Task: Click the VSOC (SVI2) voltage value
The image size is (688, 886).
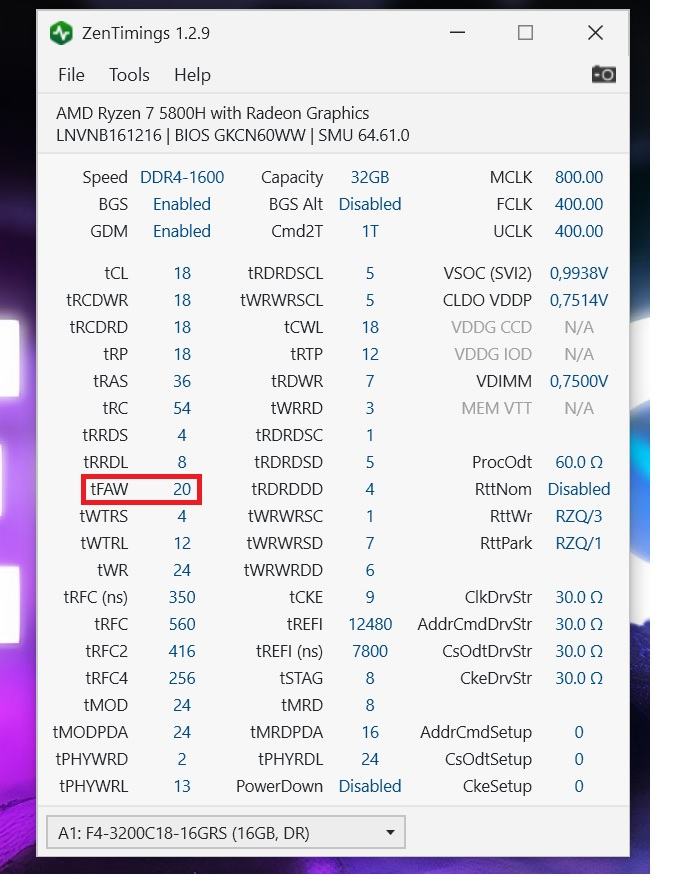Action: tap(579, 273)
